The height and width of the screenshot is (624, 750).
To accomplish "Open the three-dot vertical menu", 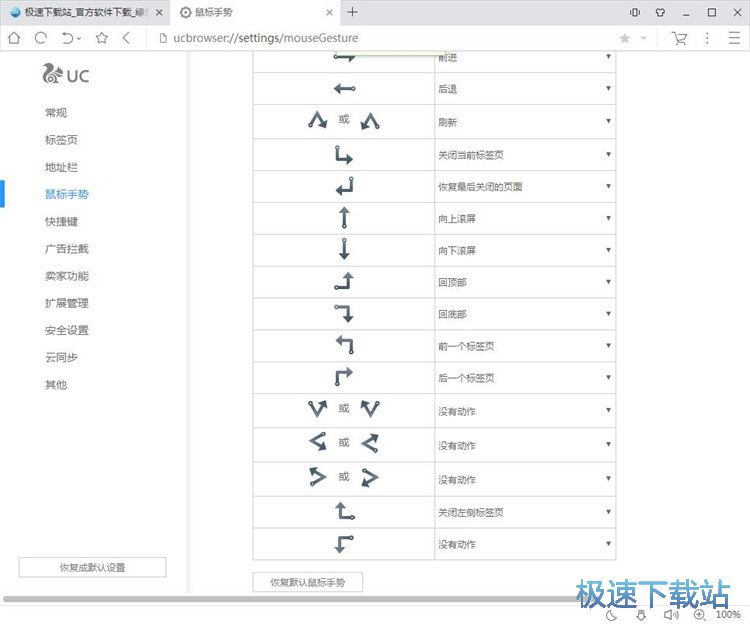I will (707, 38).
